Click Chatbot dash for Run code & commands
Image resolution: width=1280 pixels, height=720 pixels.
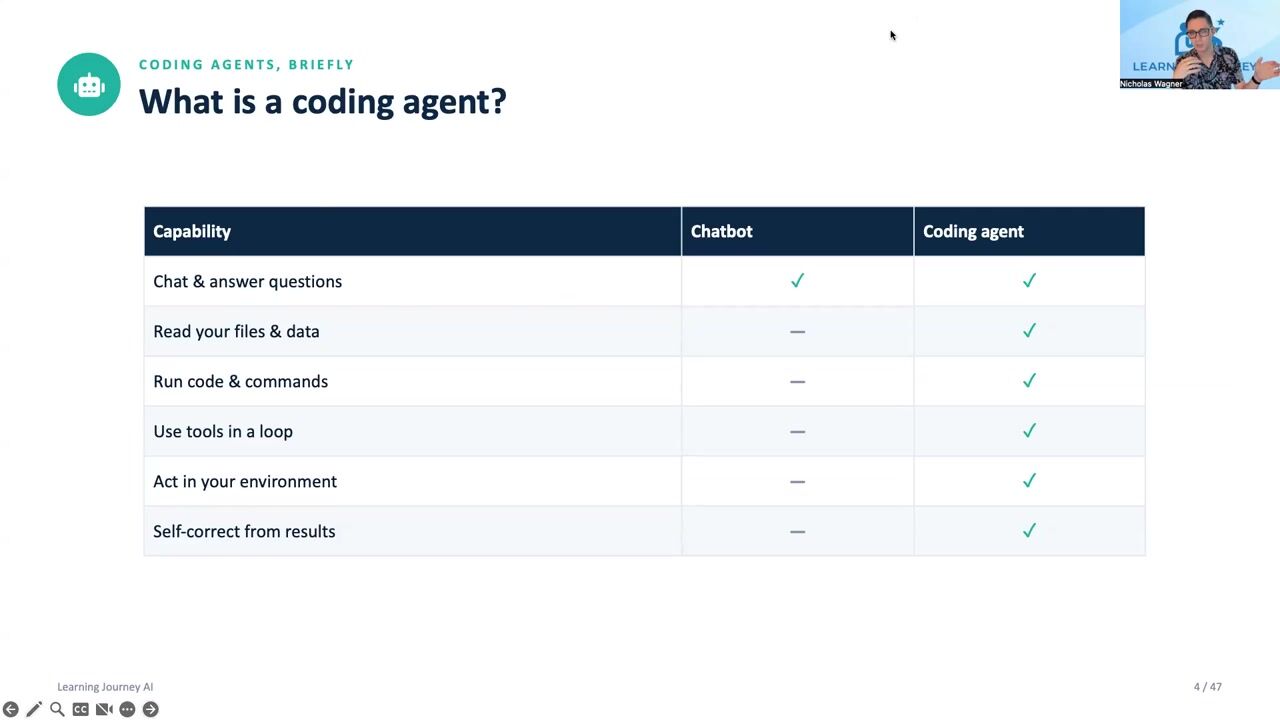pyautogui.click(x=797, y=381)
